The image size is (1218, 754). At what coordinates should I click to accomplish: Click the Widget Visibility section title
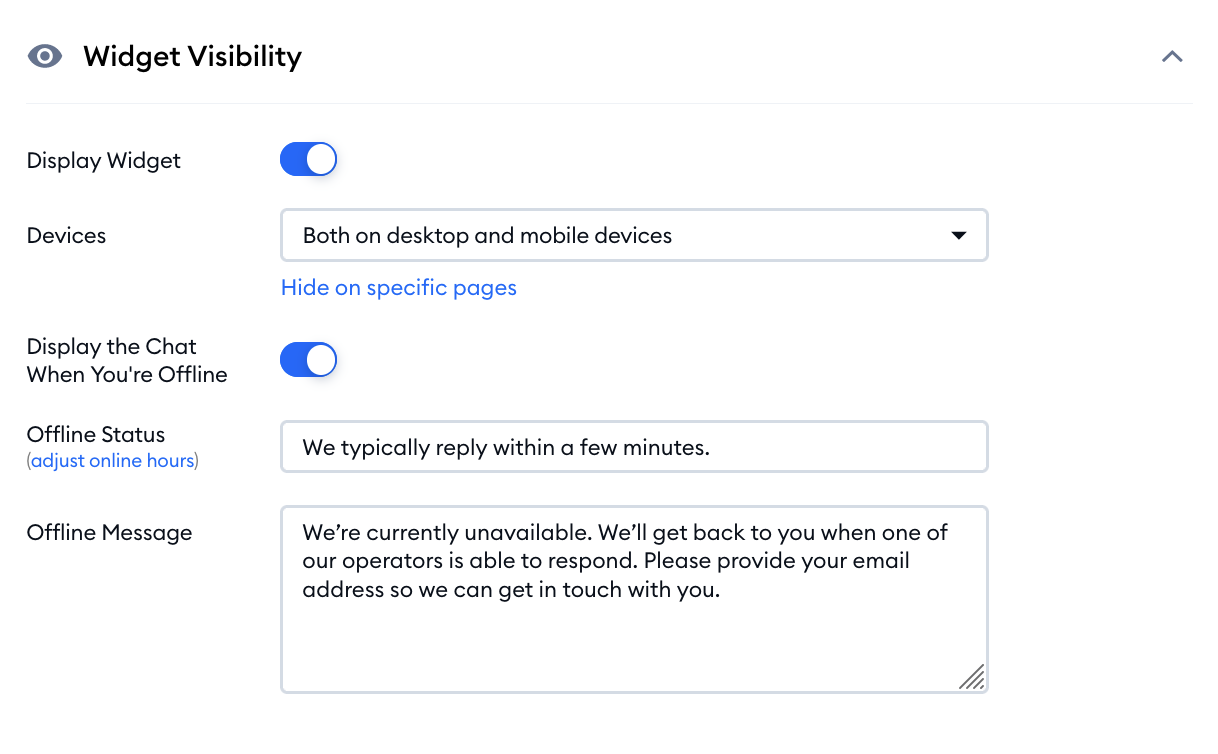193,57
